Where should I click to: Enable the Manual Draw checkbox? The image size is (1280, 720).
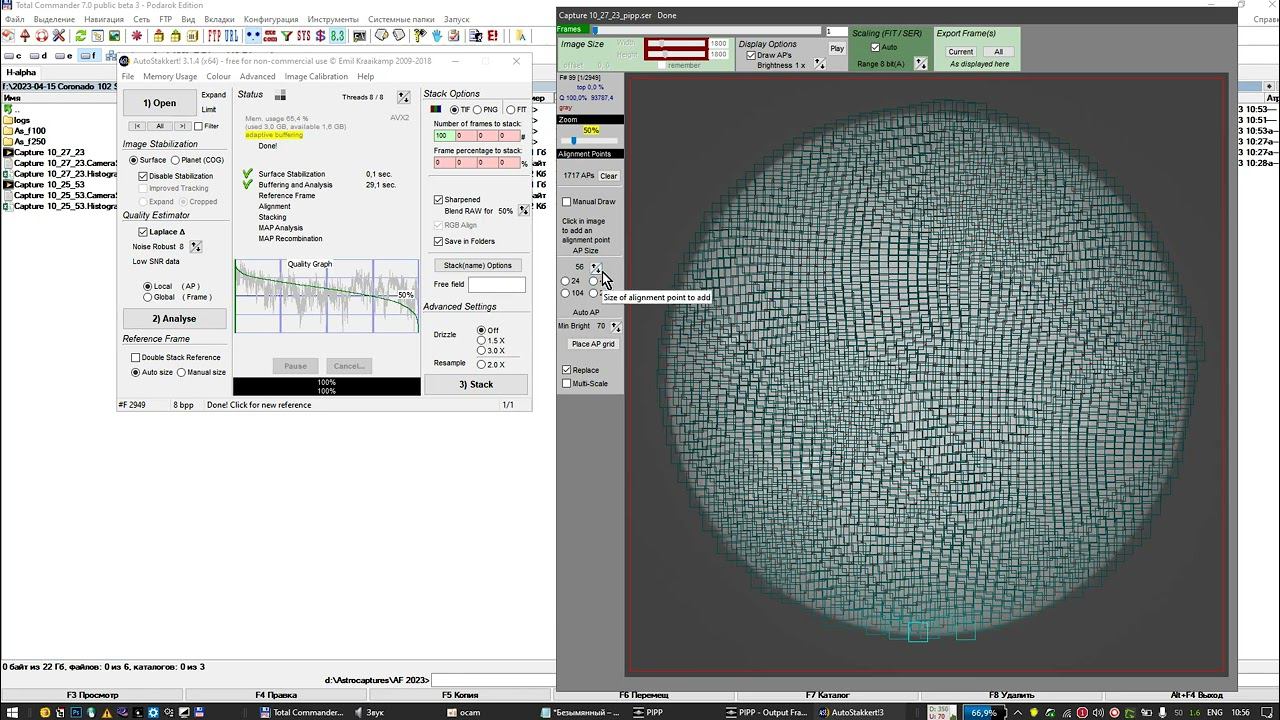pyautogui.click(x=567, y=202)
